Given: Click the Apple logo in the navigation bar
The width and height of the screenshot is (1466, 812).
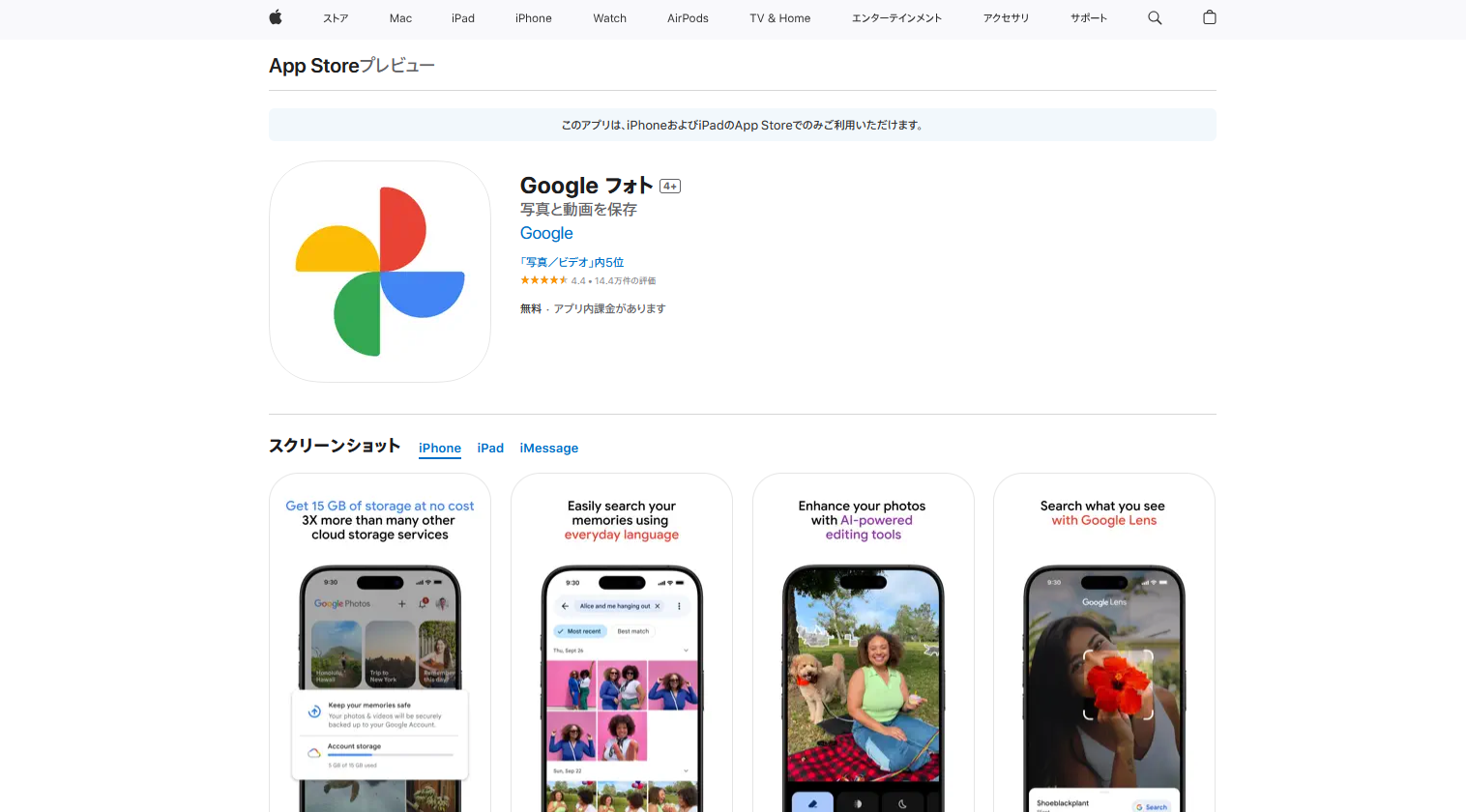Looking at the screenshot, I should (x=275, y=17).
